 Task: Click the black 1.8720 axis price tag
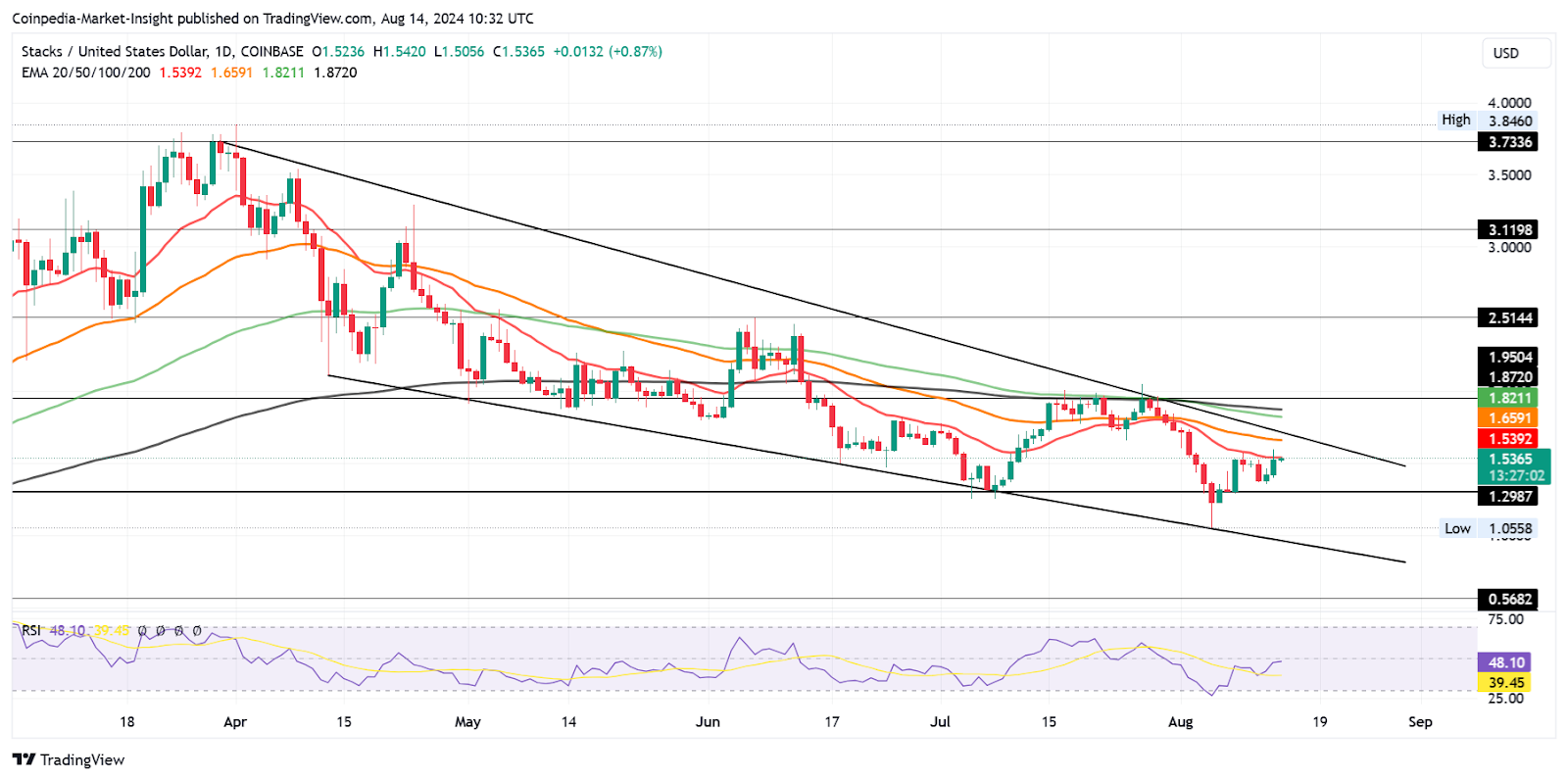pyautogui.click(x=1508, y=377)
